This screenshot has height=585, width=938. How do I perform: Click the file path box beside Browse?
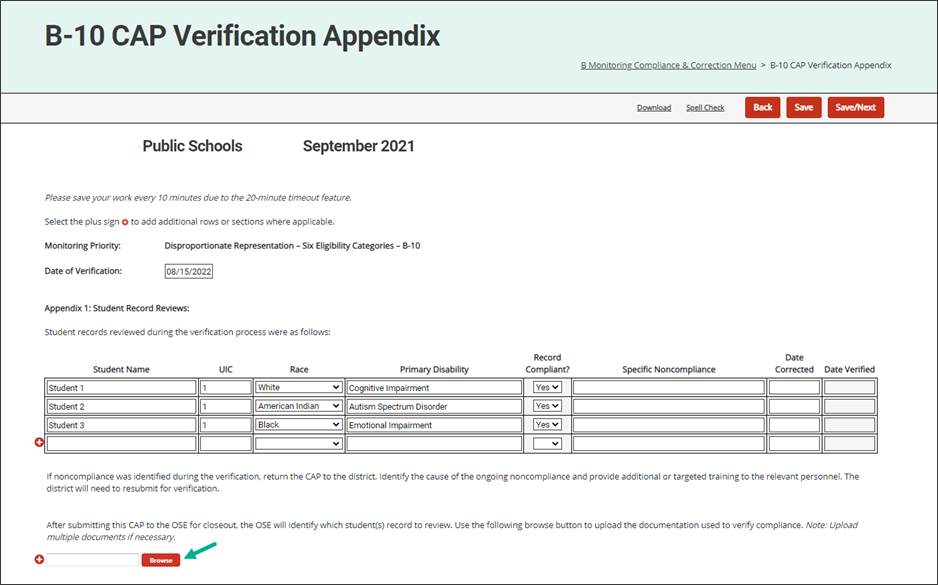93,560
